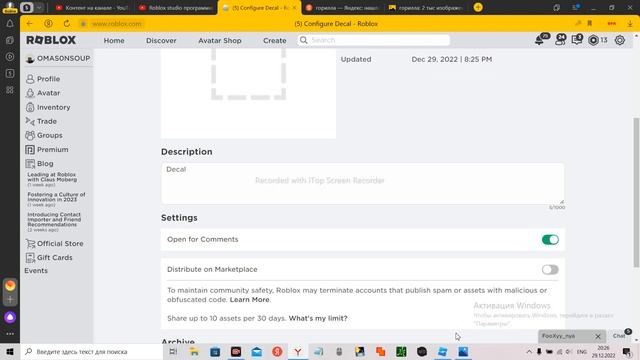Open the Home menu item
640x360 pixels.
pyautogui.click(x=114, y=40)
